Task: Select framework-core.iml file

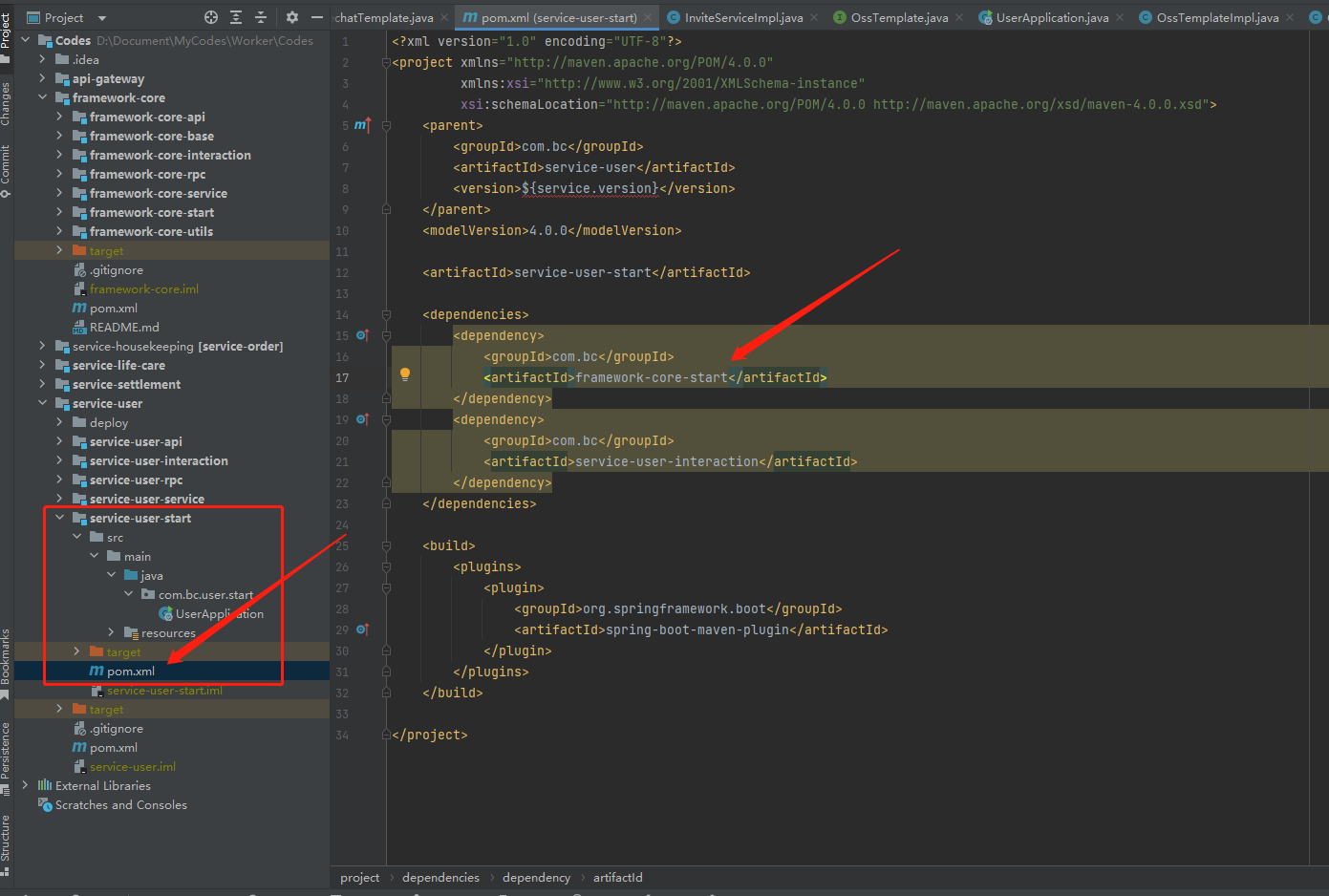Action: (144, 288)
